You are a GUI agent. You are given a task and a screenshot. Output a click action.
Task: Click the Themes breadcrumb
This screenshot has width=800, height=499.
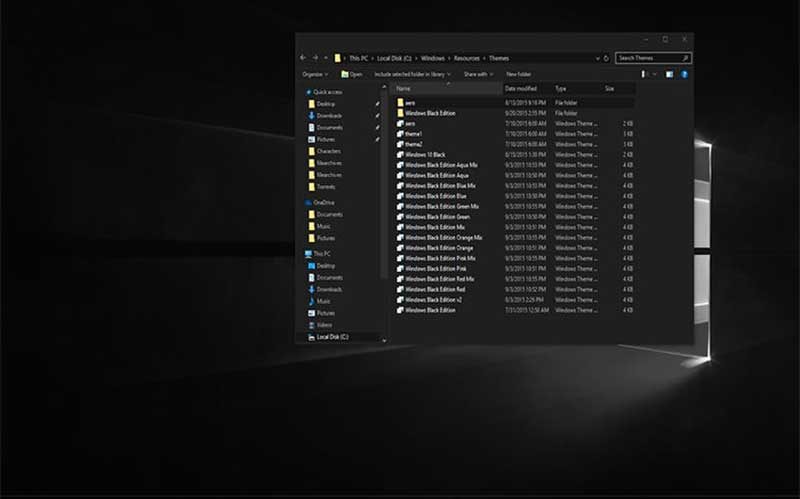[498, 58]
